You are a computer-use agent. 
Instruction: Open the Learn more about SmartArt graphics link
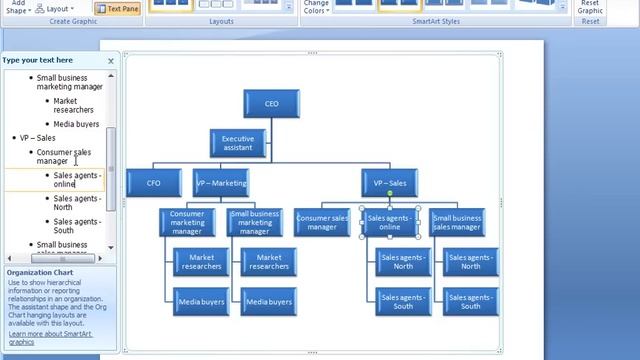coord(50,338)
